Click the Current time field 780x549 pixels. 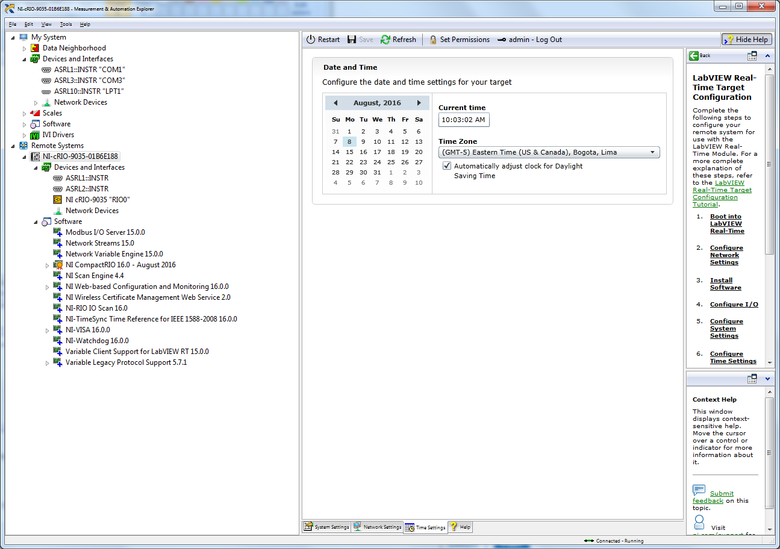coord(464,120)
